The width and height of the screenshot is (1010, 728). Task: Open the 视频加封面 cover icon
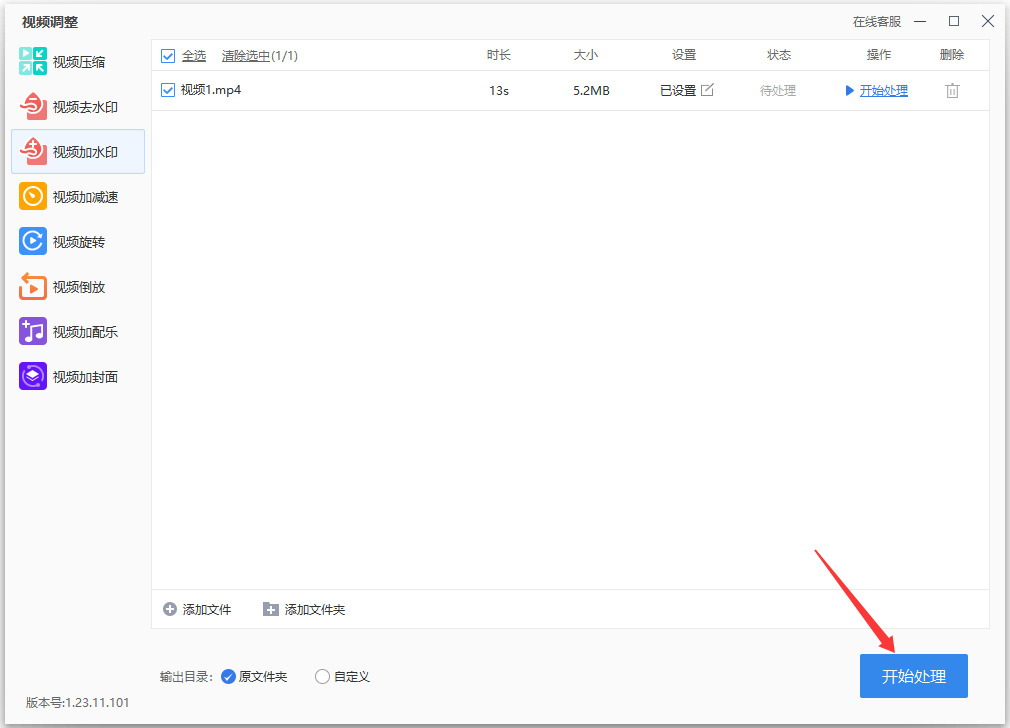pyautogui.click(x=33, y=377)
